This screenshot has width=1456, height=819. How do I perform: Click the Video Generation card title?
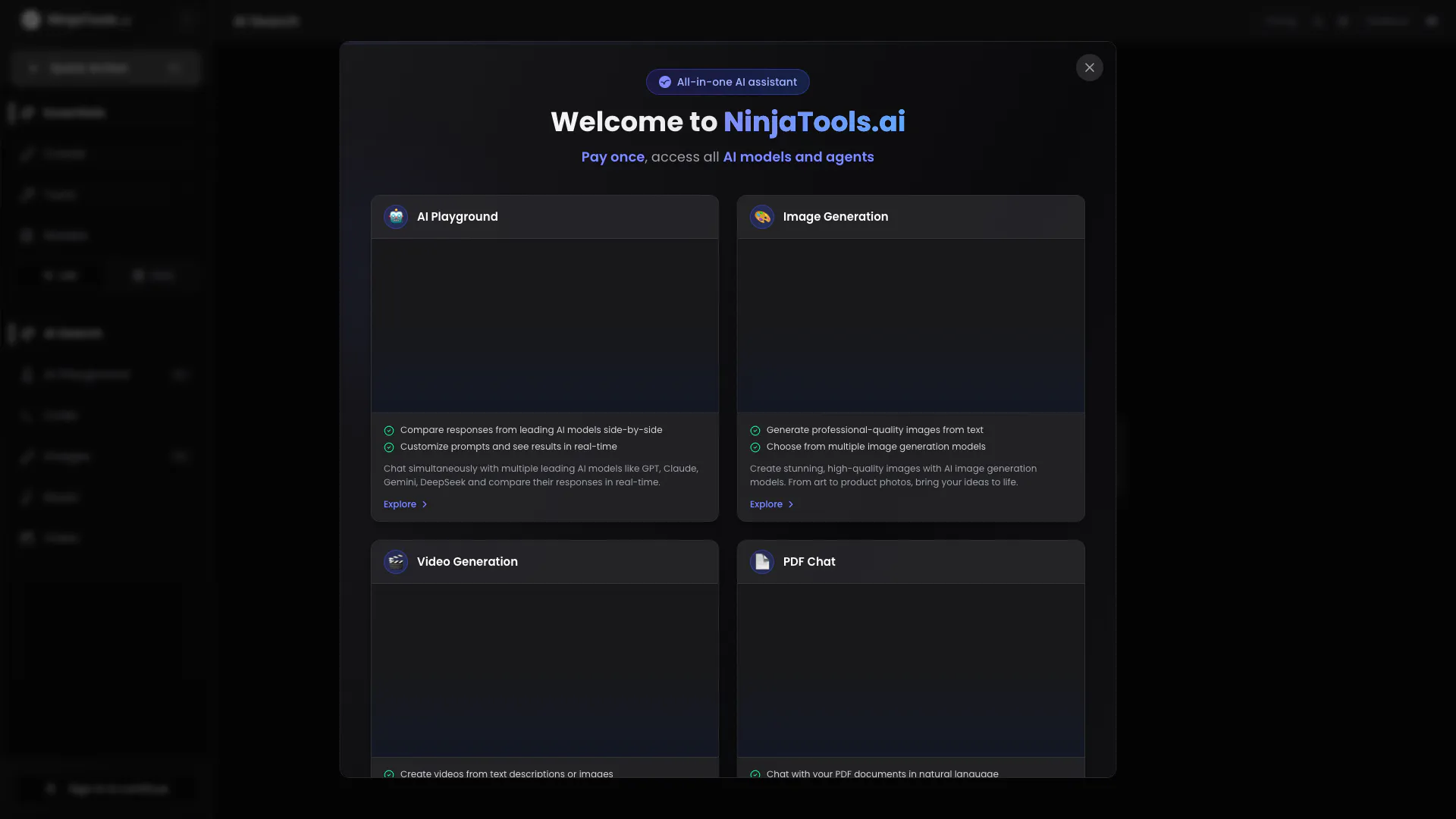467,562
